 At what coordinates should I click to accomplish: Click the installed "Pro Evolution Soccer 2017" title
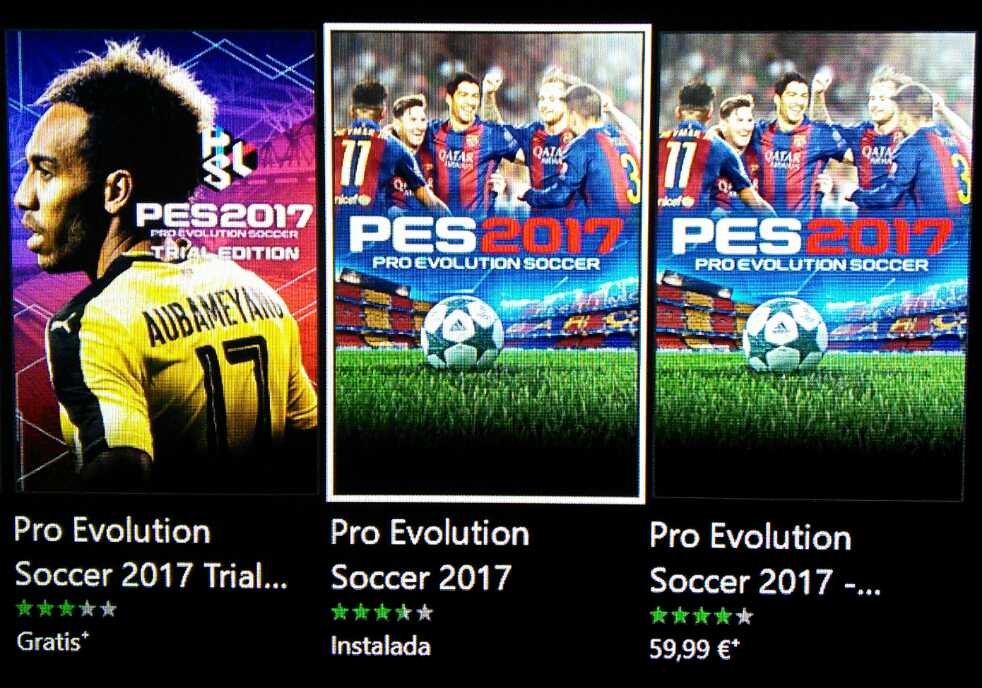coord(430,555)
